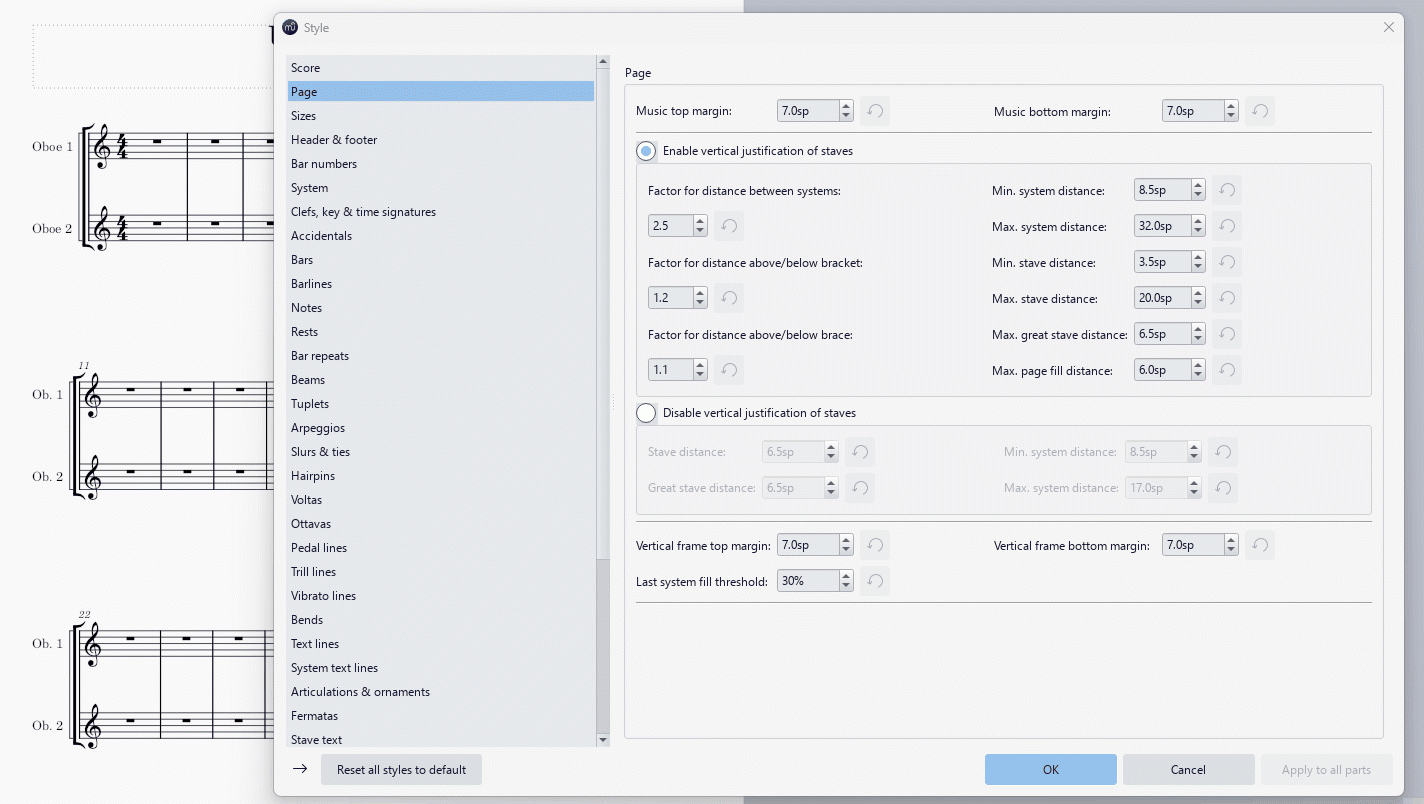
Task: Click the category list scroll-up arrow
Action: tap(602, 62)
